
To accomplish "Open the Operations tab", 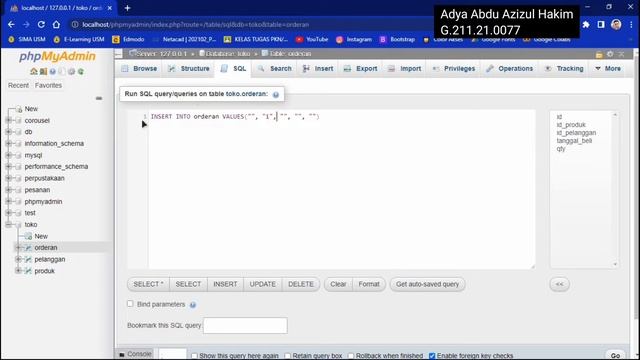I will point(509,69).
